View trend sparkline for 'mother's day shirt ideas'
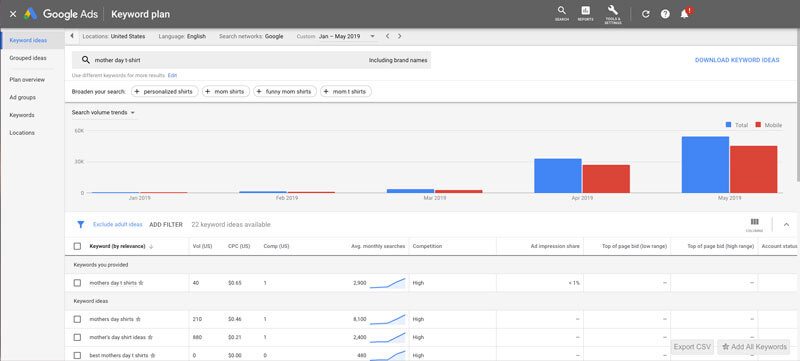 387,337
